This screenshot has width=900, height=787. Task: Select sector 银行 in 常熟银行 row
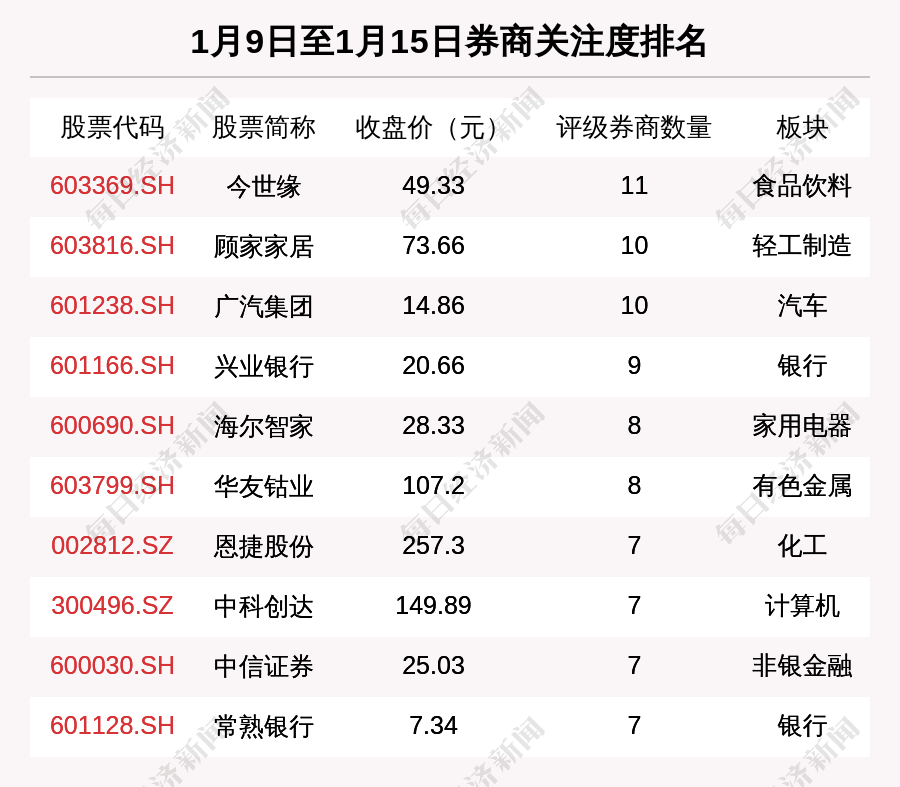(x=802, y=726)
